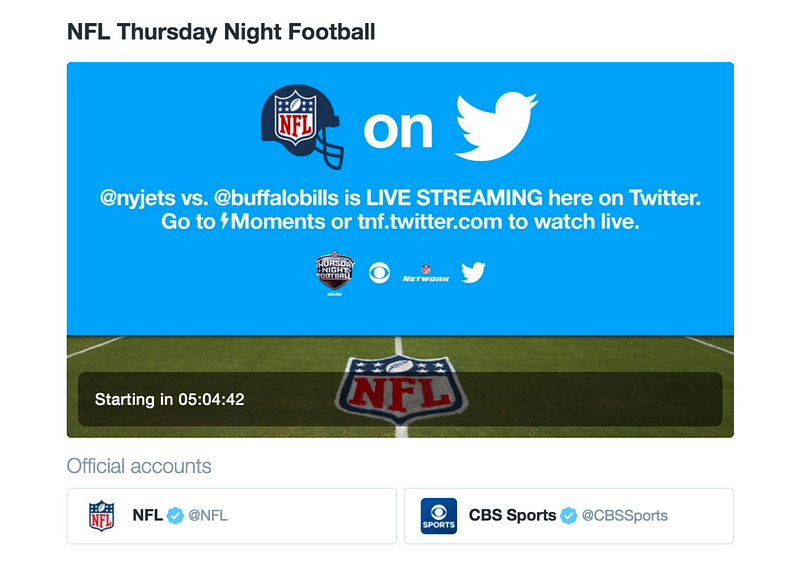Click the NFL shield avatar in Official accounts
Image resolution: width=800 pixels, height=576 pixels.
[x=102, y=516]
